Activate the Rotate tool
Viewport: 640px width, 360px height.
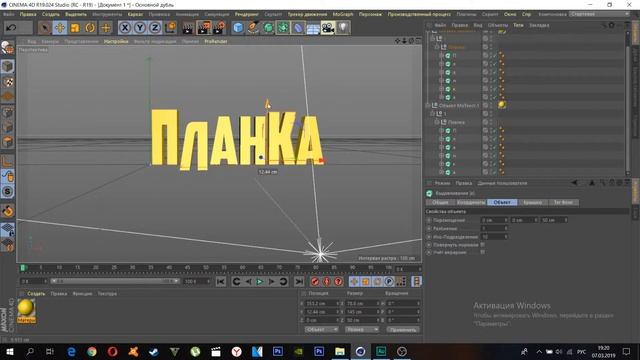coord(90,28)
